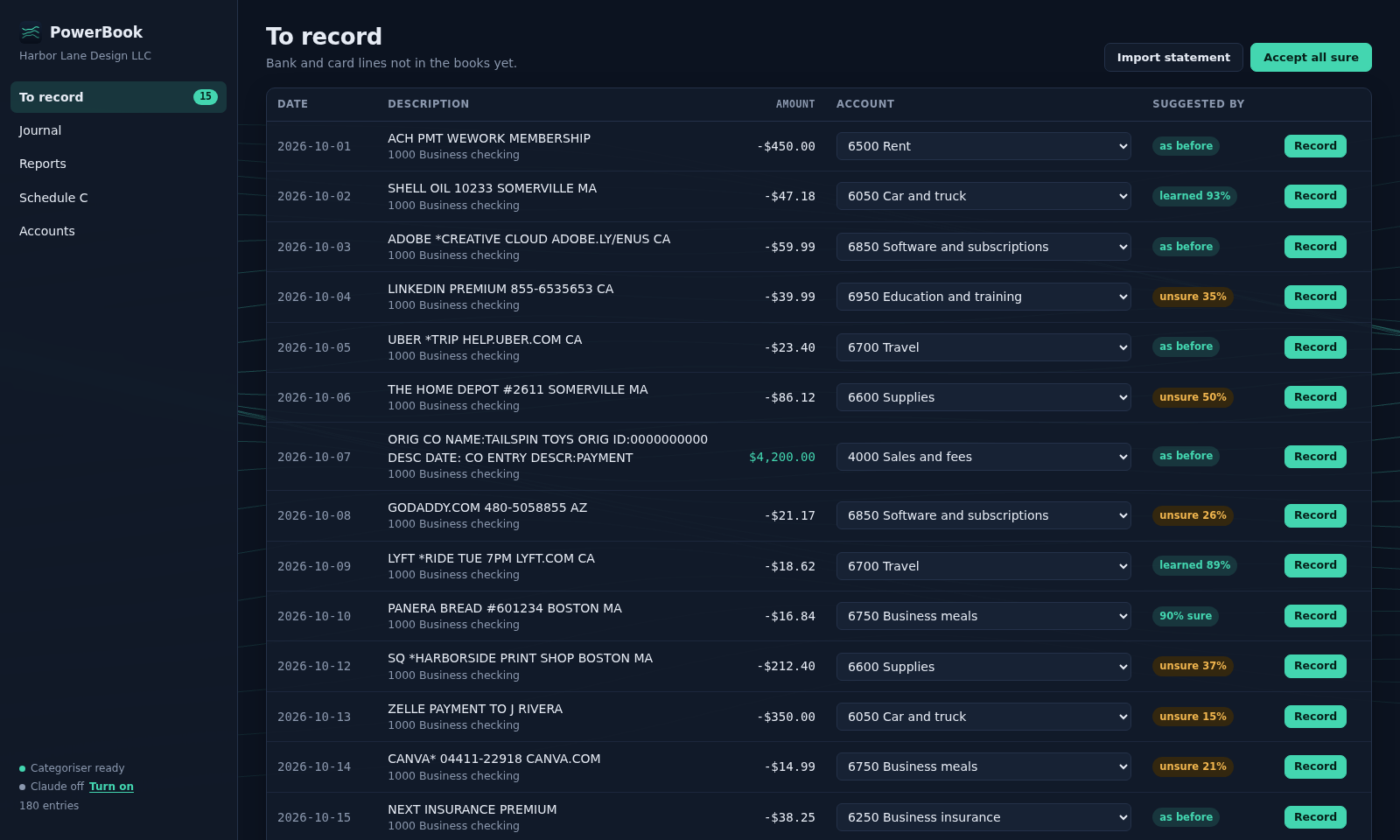The height and width of the screenshot is (840, 1400).
Task: Record the Tailspin Toys payment
Action: (1315, 457)
